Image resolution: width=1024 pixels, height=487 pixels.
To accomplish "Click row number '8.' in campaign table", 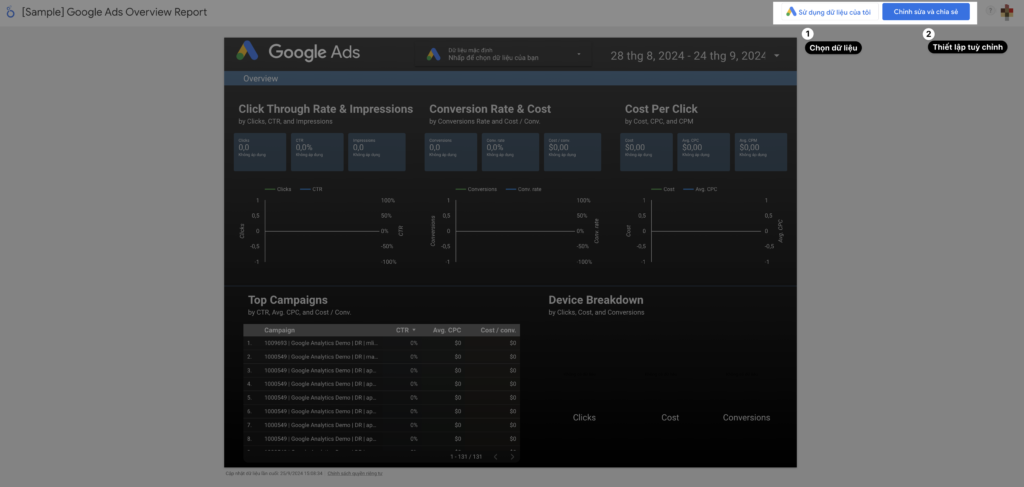I will pos(249,439).
